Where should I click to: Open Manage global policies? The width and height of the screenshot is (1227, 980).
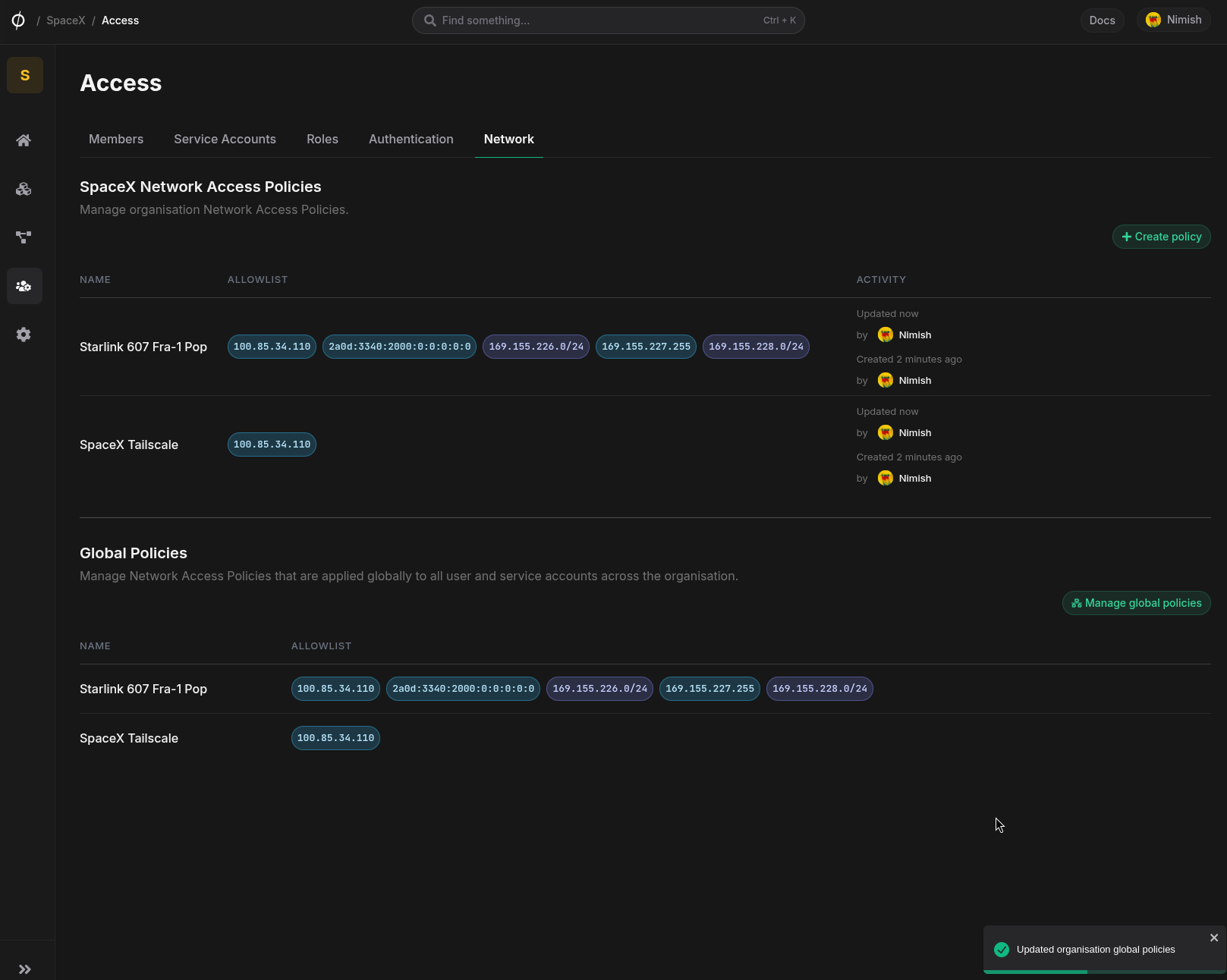[1137, 603]
